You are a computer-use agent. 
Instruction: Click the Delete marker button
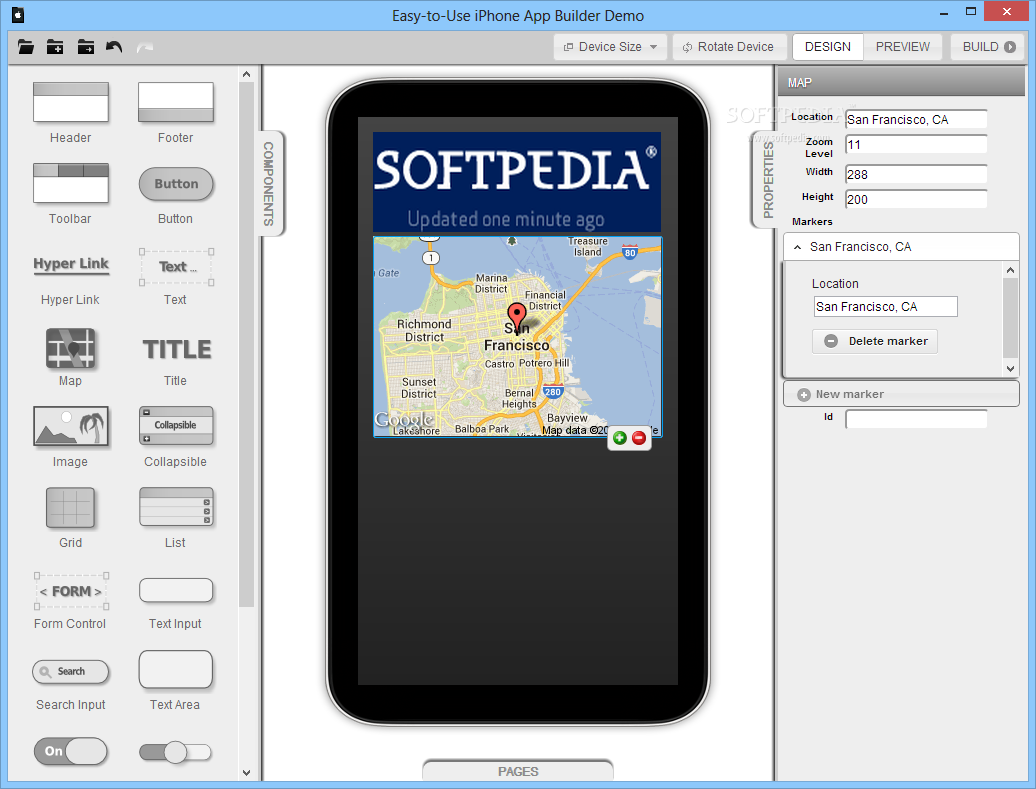point(875,341)
